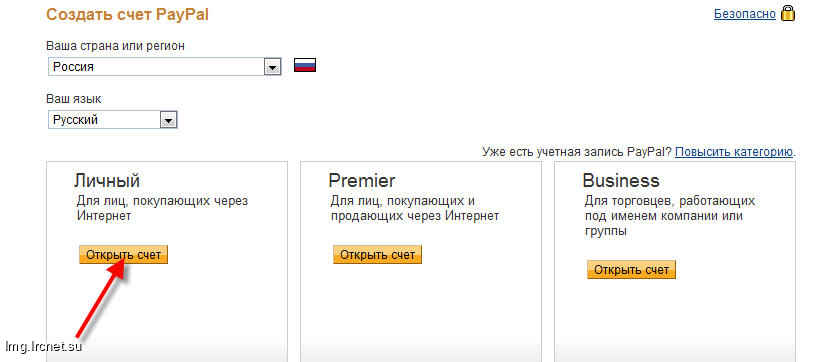The image size is (840, 362).
Task: Click the Ваша страна или регион label
Action: pos(116,46)
